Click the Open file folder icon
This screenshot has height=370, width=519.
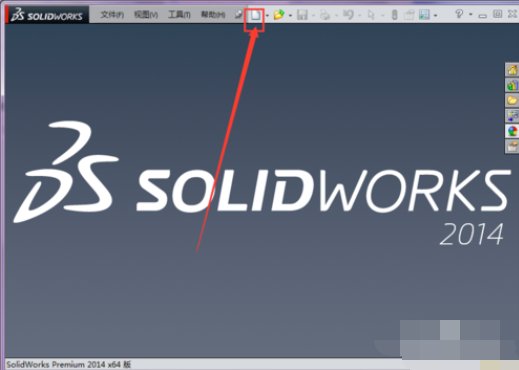[x=279, y=15]
